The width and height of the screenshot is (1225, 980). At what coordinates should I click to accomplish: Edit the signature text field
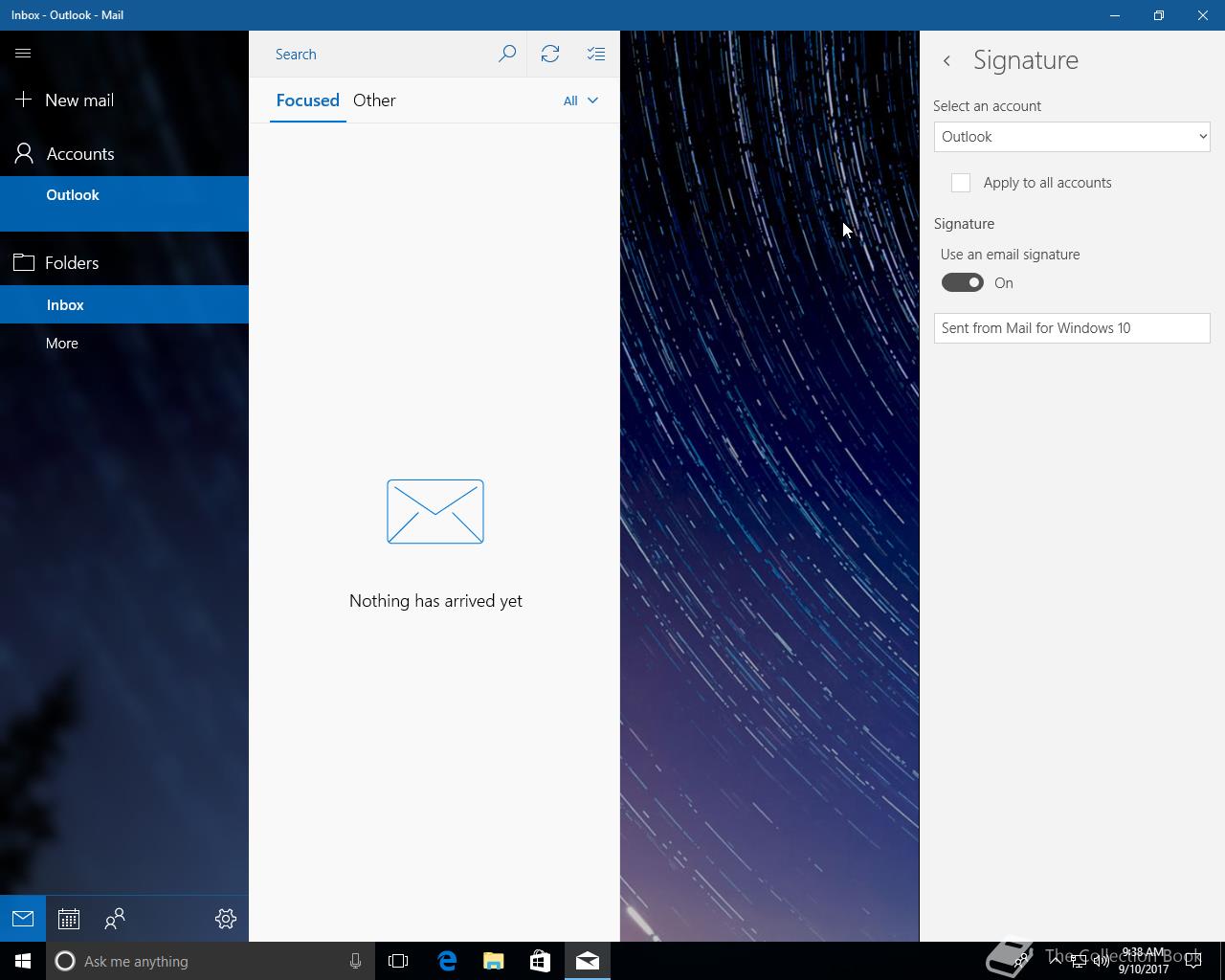(x=1072, y=328)
